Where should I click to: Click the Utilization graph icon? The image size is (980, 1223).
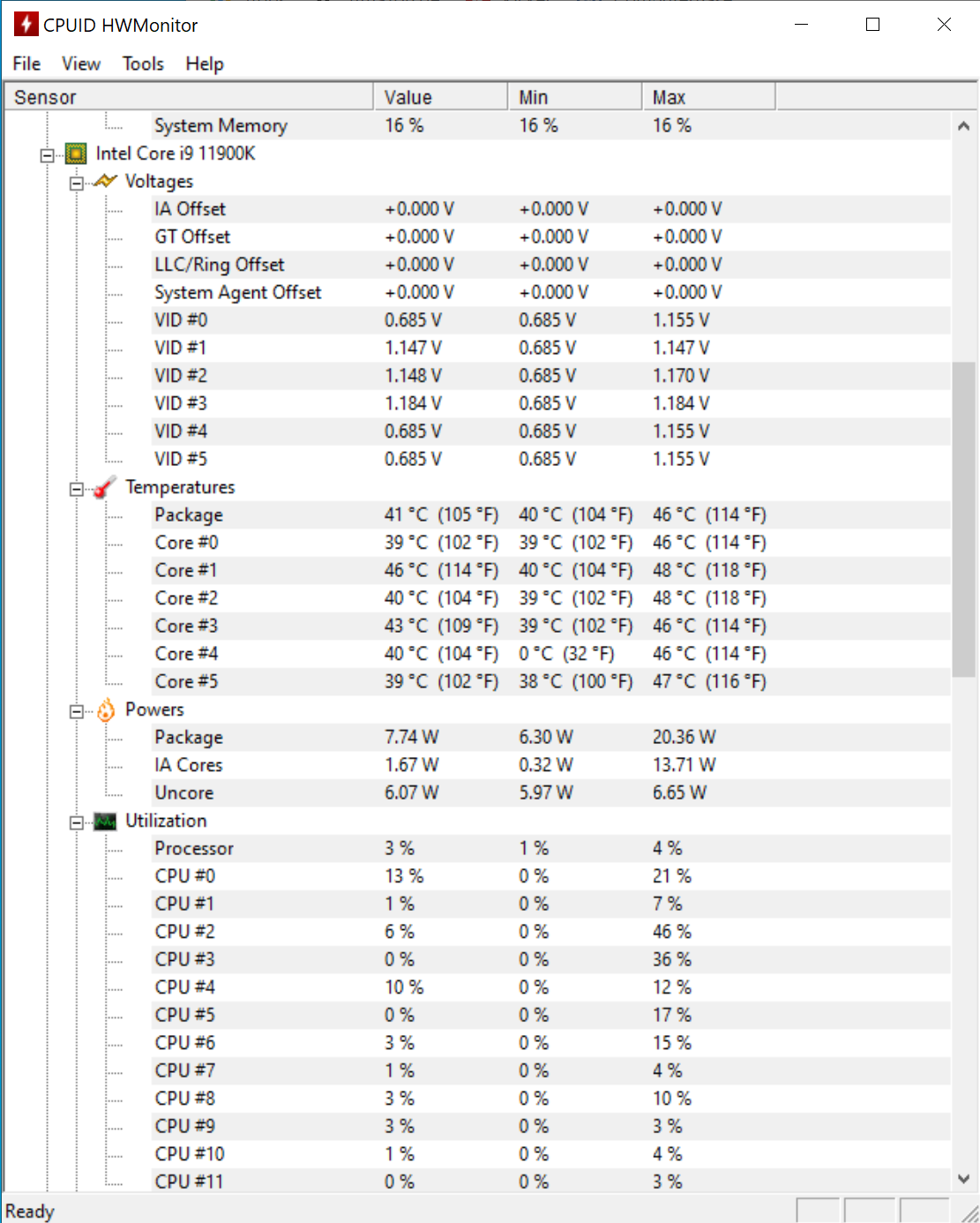pos(105,822)
